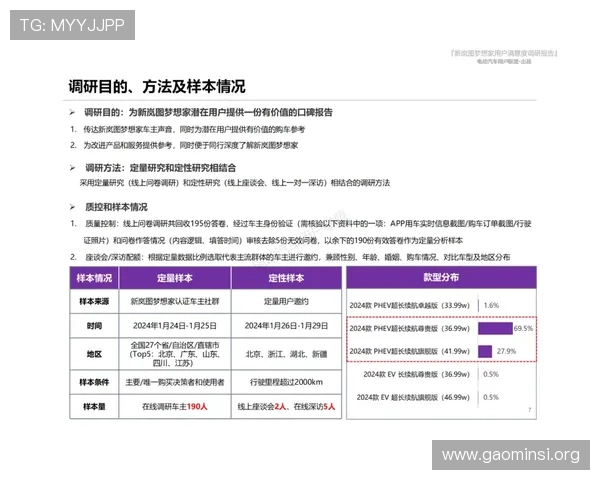Click the line starting 质量控制：线上问卷调研共回收195份答卷

pyautogui.click(x=308, y=224)
